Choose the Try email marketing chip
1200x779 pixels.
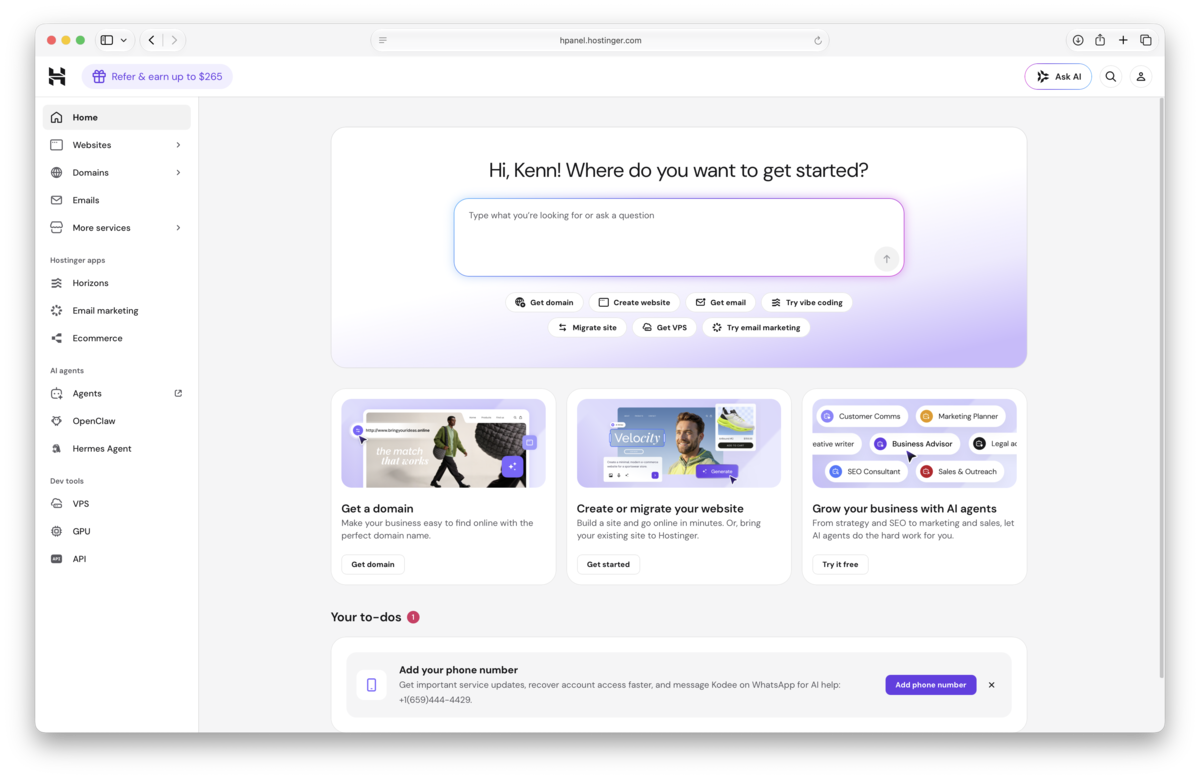click(x=757, y=327)
